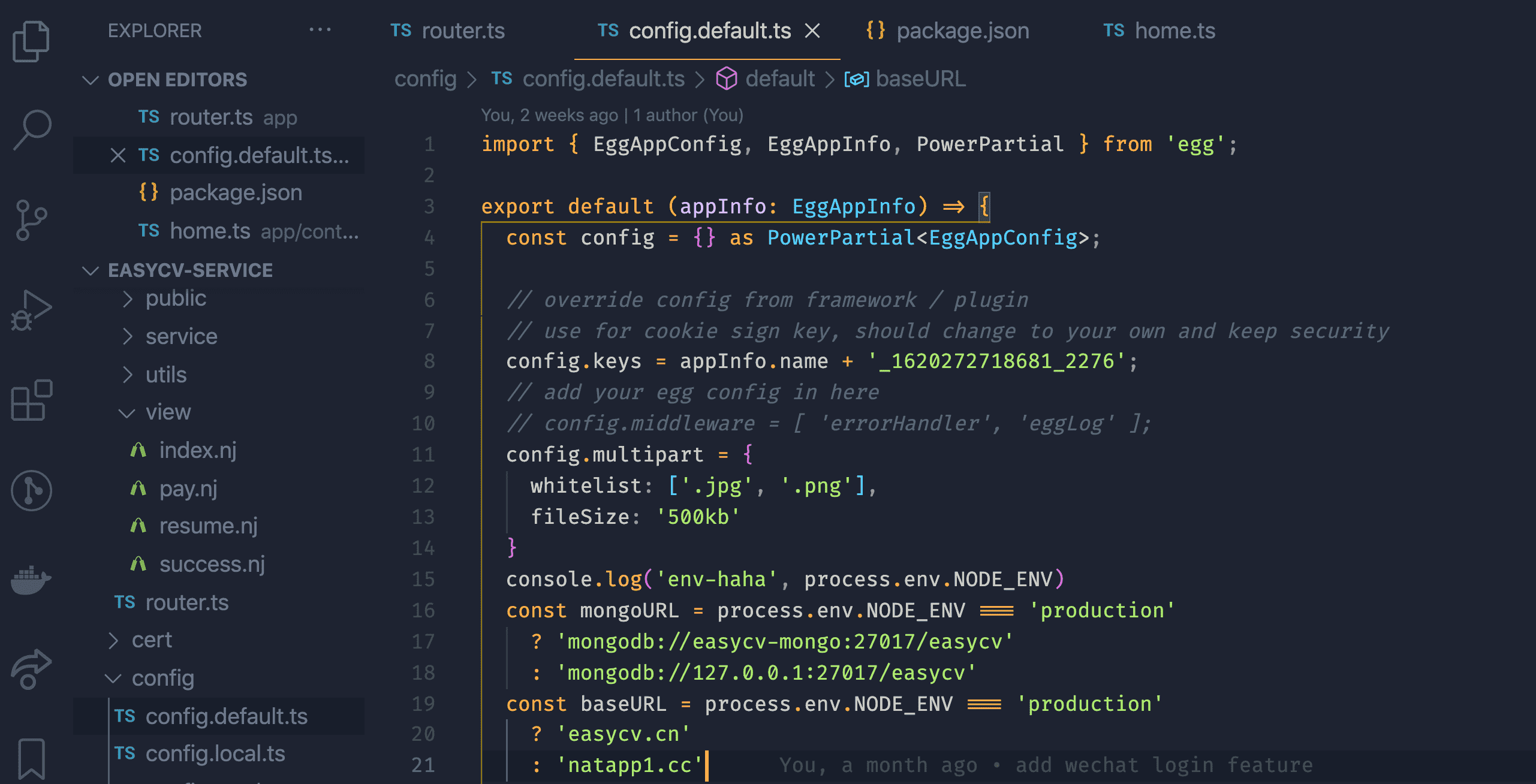Click the baseURL breadcrumb item
Screen dimensions: 1536x784
pyautogui.click(x=920, y=79)
